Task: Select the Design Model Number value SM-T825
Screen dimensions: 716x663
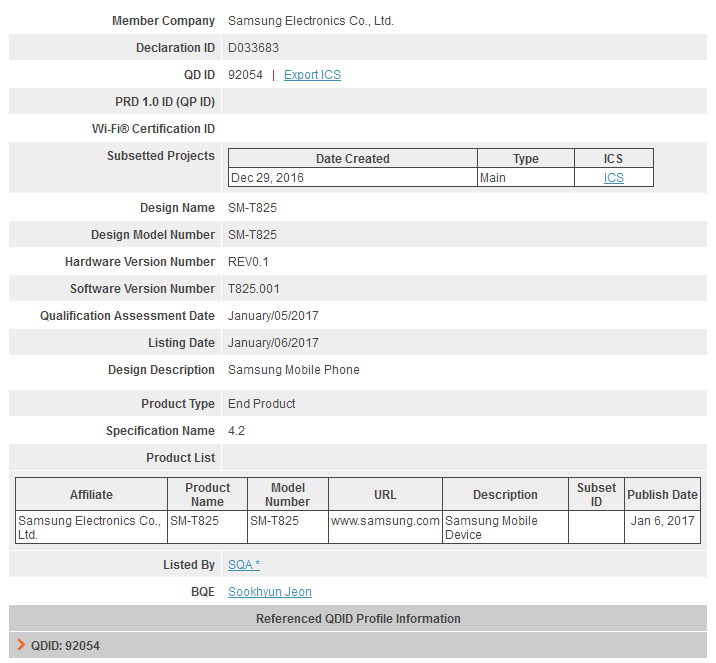Action: pyautogui.click(x=253, y=235)
